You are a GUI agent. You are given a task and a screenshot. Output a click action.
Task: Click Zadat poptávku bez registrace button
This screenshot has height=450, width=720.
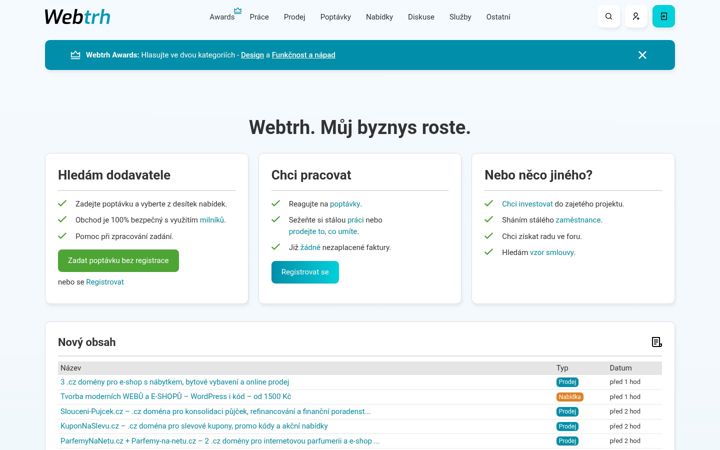(x=118, y=261)
